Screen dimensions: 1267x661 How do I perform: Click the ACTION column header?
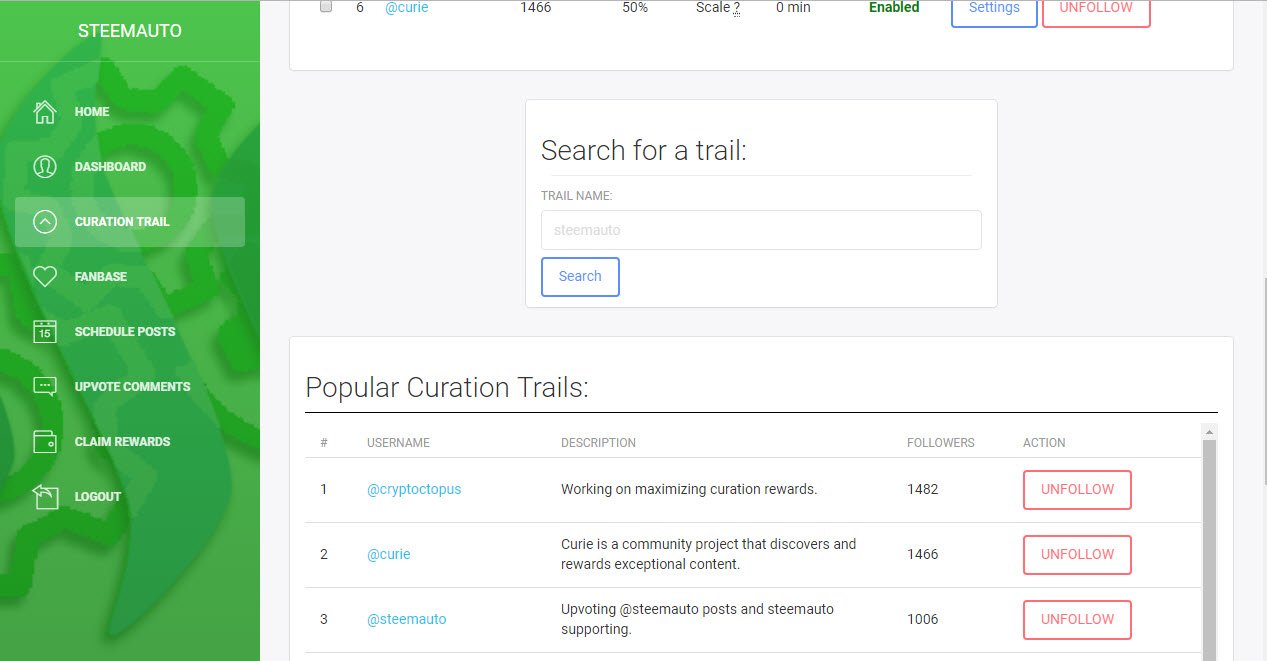coord(1044,443)
